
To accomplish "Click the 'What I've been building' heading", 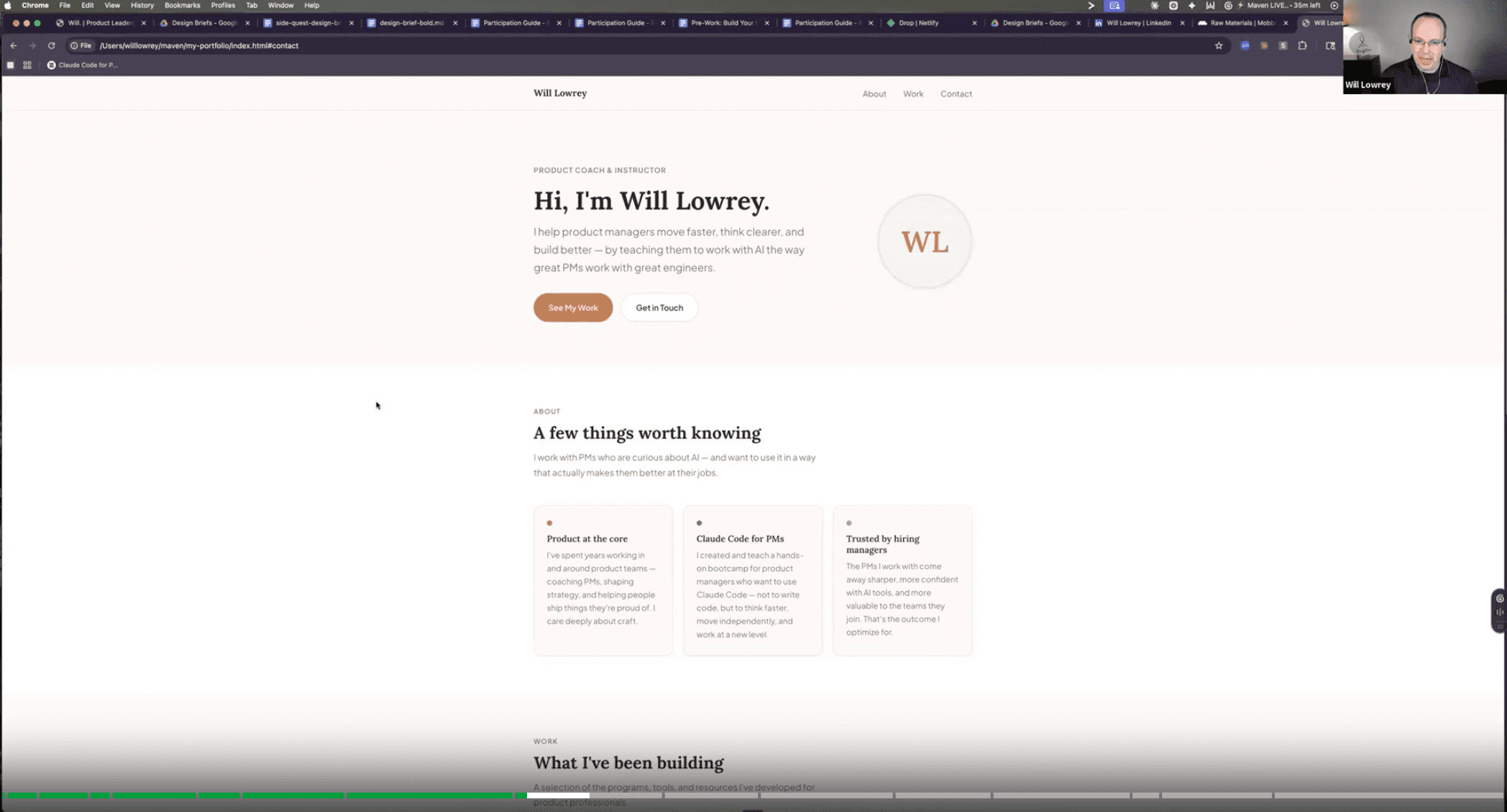I will (x=628, y=763).
